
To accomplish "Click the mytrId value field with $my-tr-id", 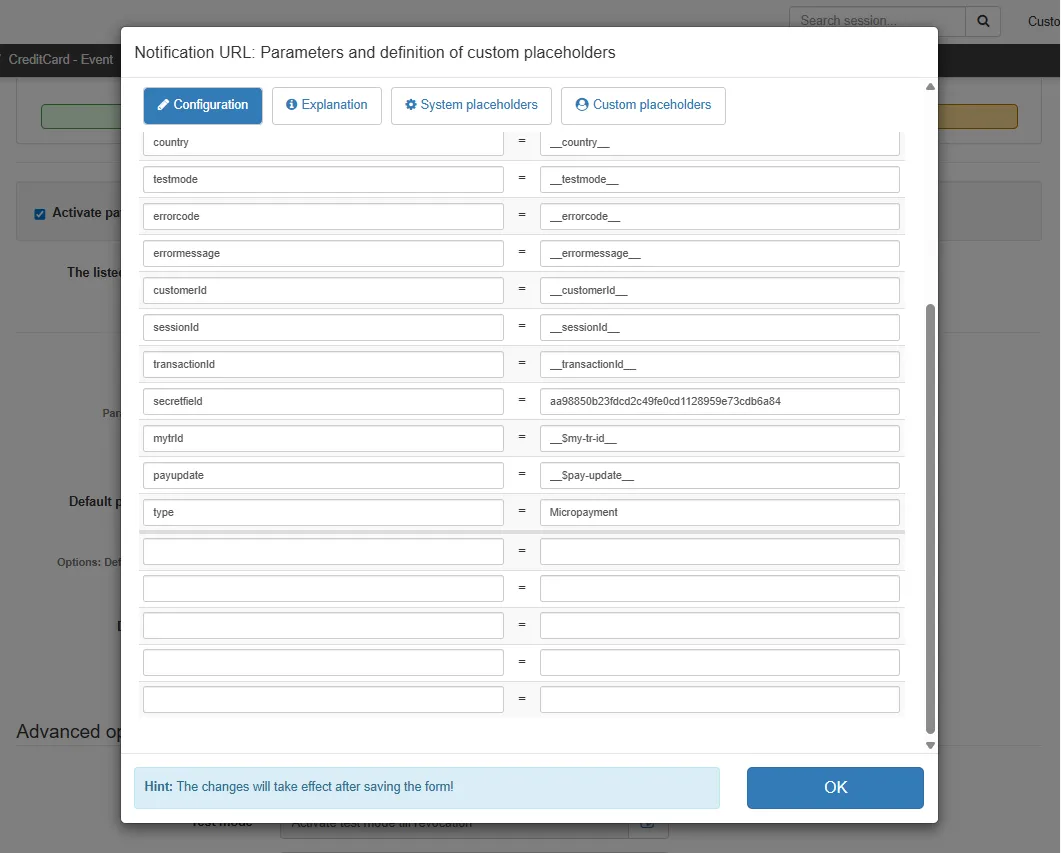I will coord(720,439).
